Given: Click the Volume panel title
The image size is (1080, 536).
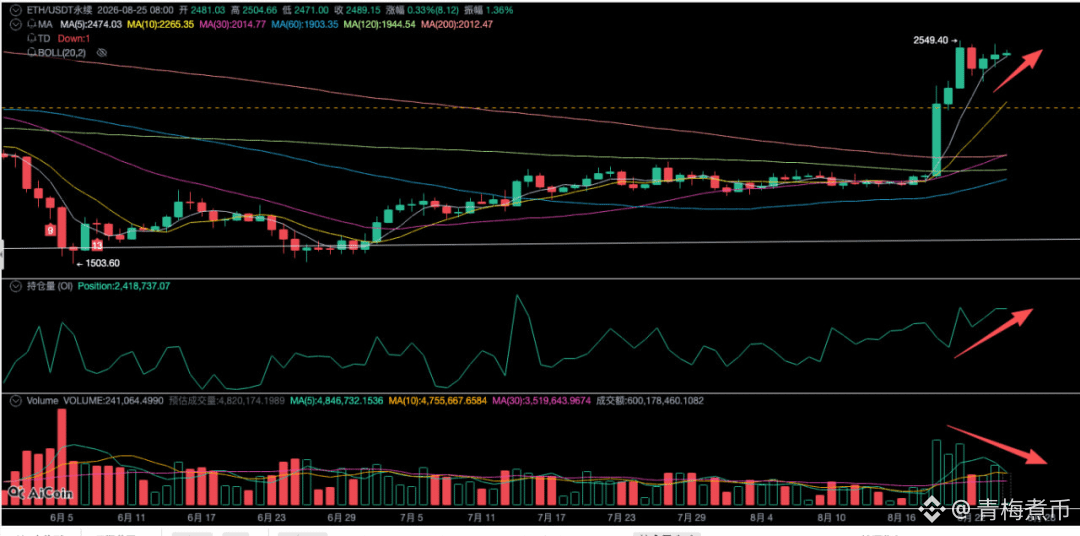Looking at the screenshot, I should click(41, 400).
